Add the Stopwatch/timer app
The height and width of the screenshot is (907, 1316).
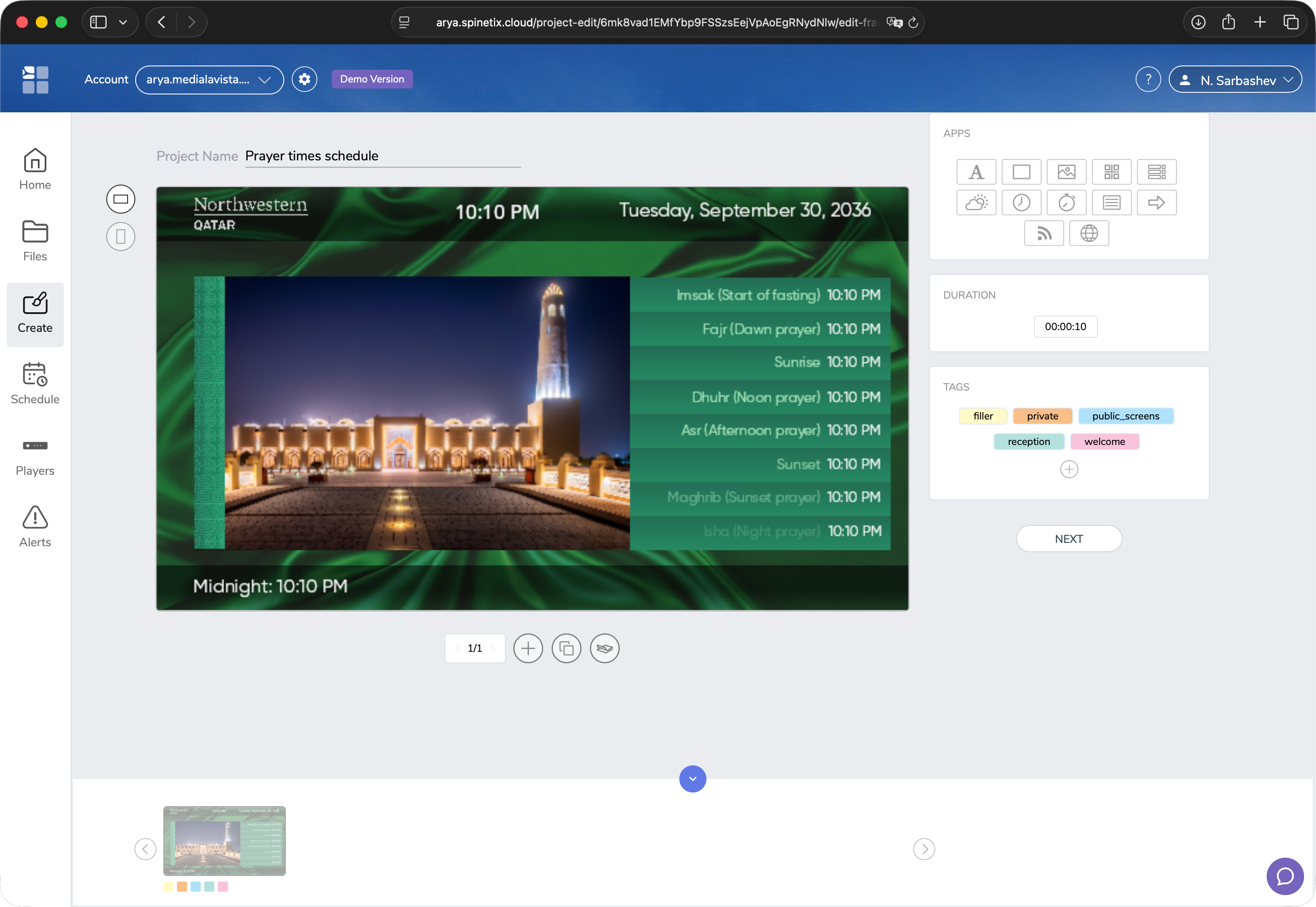tap(1067, 203)
